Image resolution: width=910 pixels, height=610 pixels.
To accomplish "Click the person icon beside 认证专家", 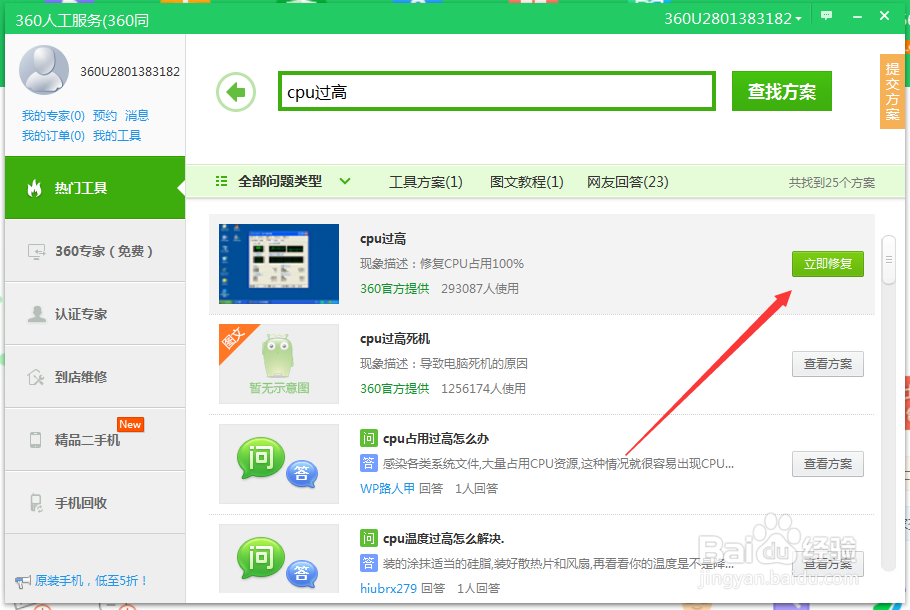I will point(37,314).
